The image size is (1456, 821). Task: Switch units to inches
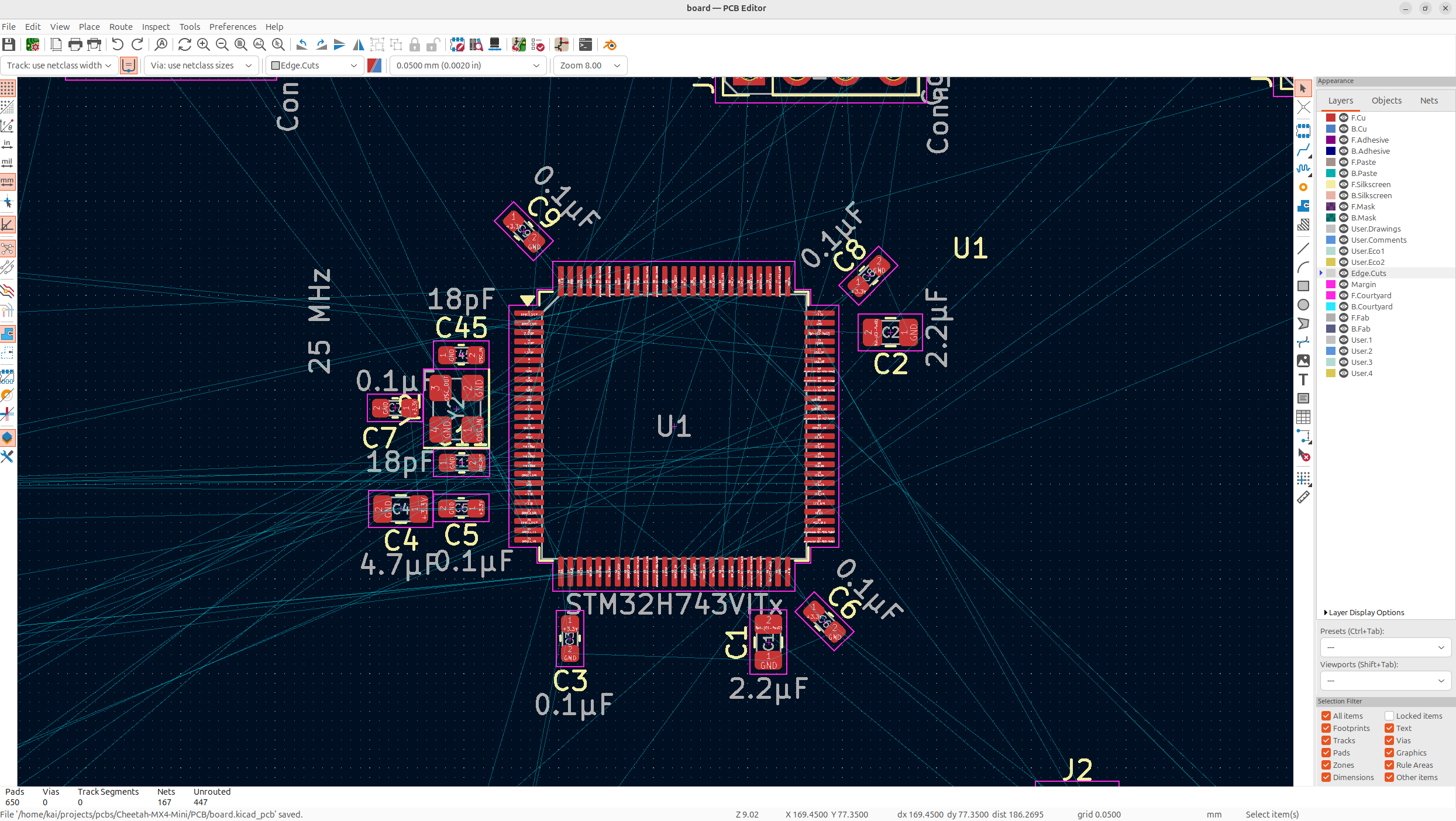coord(7,144)
